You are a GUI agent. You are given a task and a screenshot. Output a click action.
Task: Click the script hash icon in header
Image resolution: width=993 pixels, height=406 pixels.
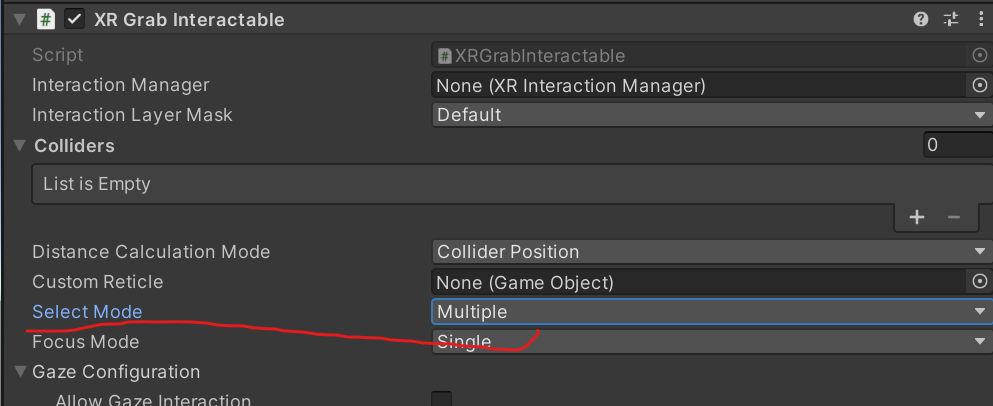click(45, 19)
